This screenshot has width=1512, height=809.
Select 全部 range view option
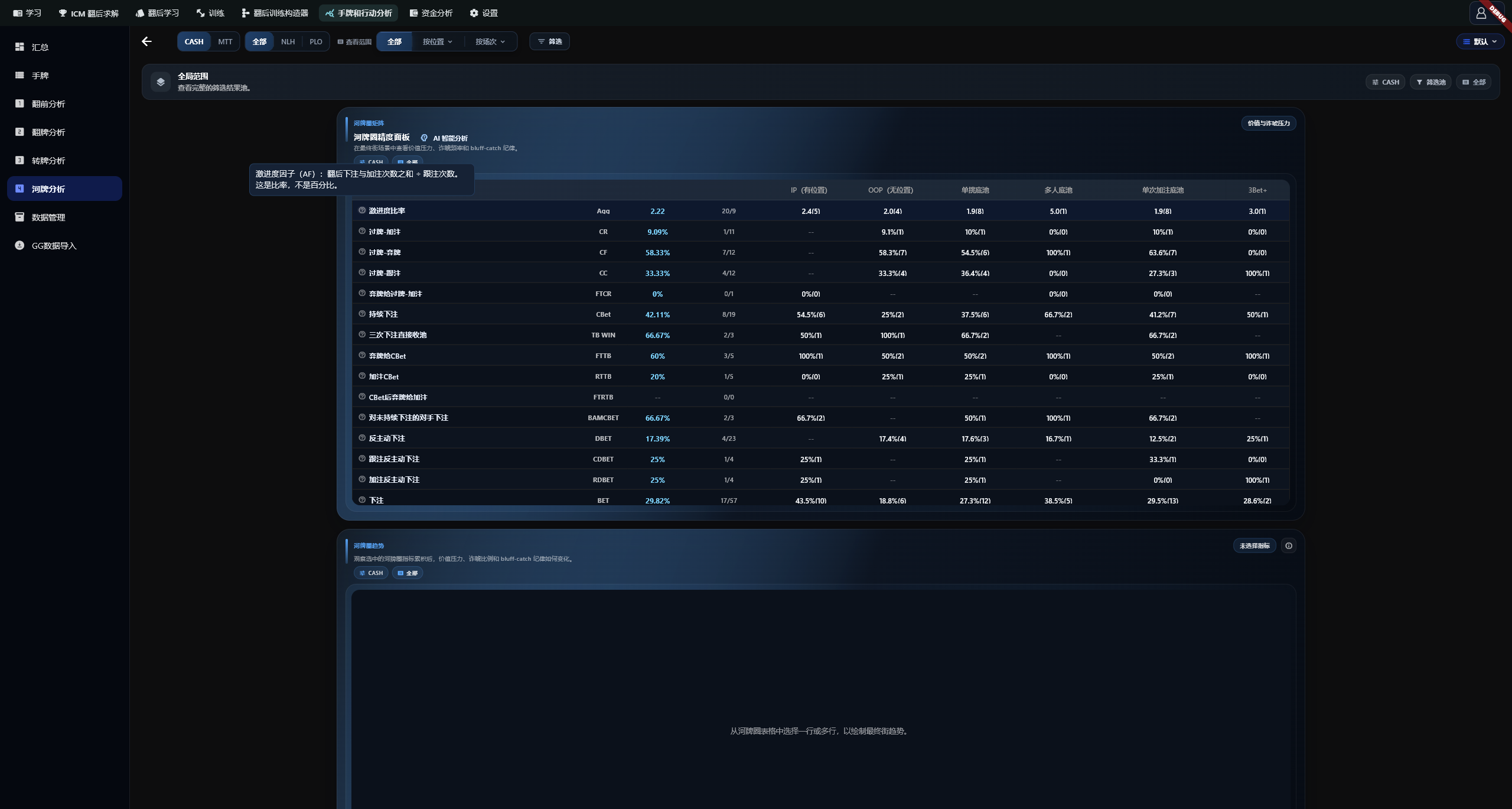point(395,41)
